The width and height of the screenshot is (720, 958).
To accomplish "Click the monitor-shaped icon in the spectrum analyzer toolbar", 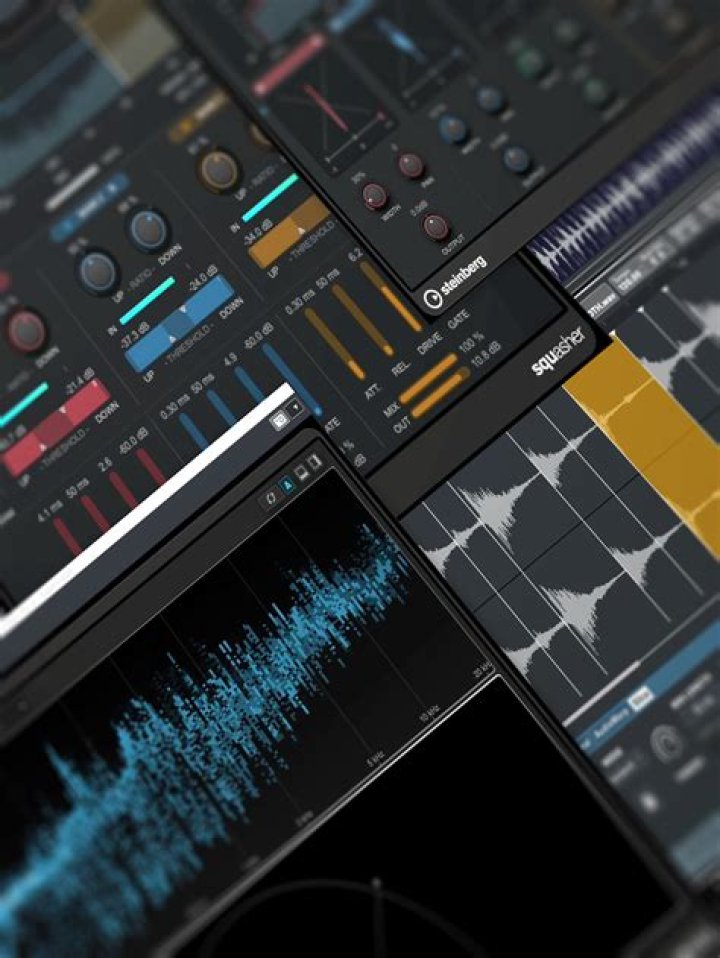I will point(301,473).
